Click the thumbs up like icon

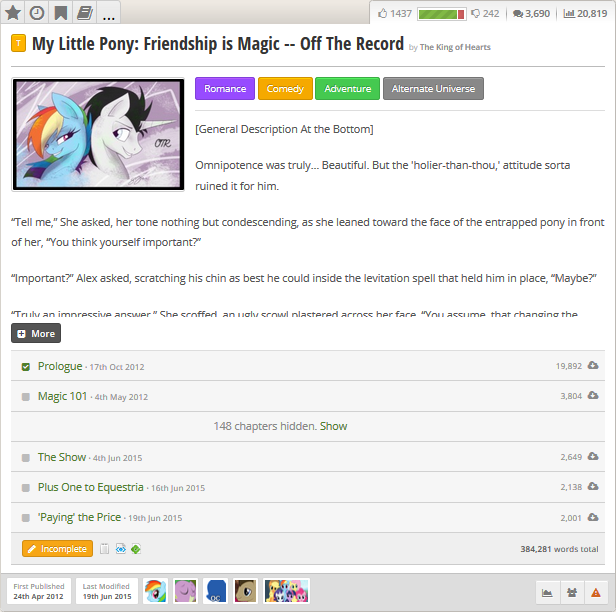pyautogui.click(x=382, y=14)
